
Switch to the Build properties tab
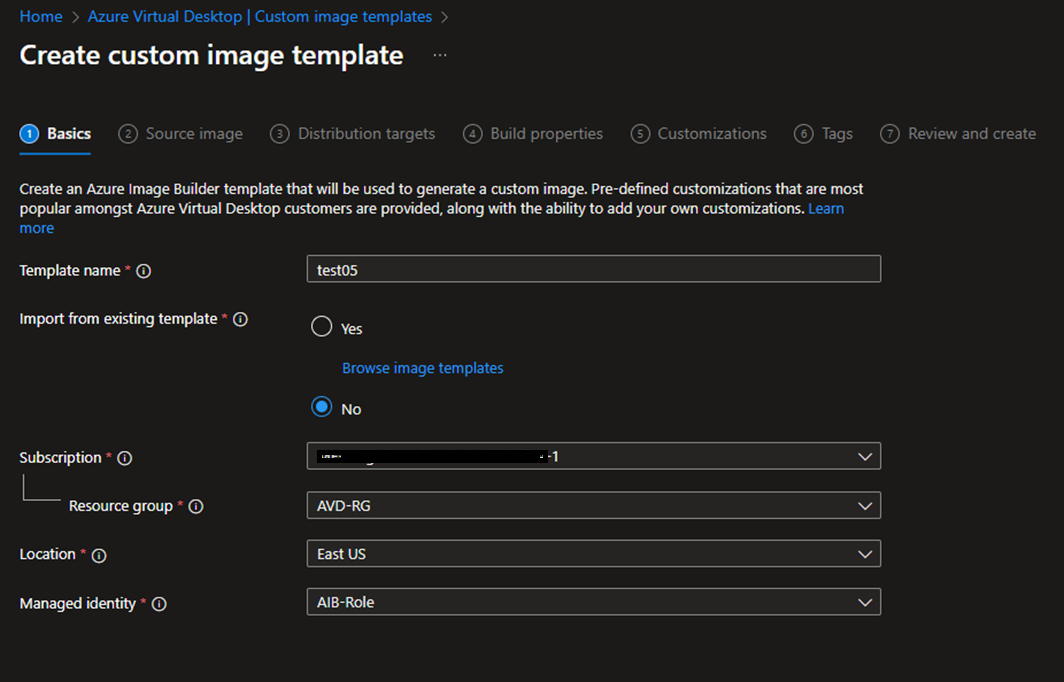(x=533, y=134)
